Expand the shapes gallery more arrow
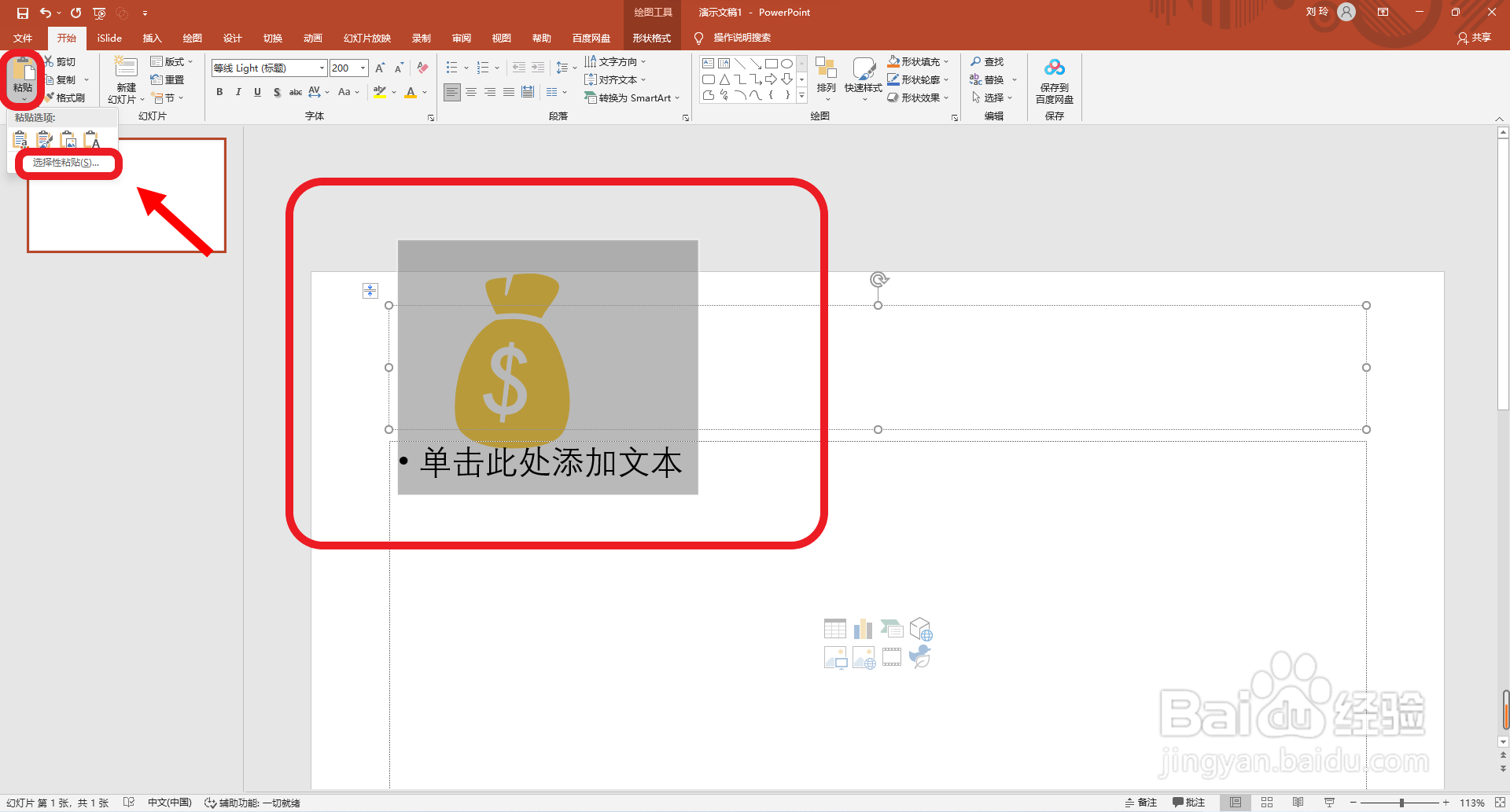The image size is (1510, 812). [x=801, y=96]
